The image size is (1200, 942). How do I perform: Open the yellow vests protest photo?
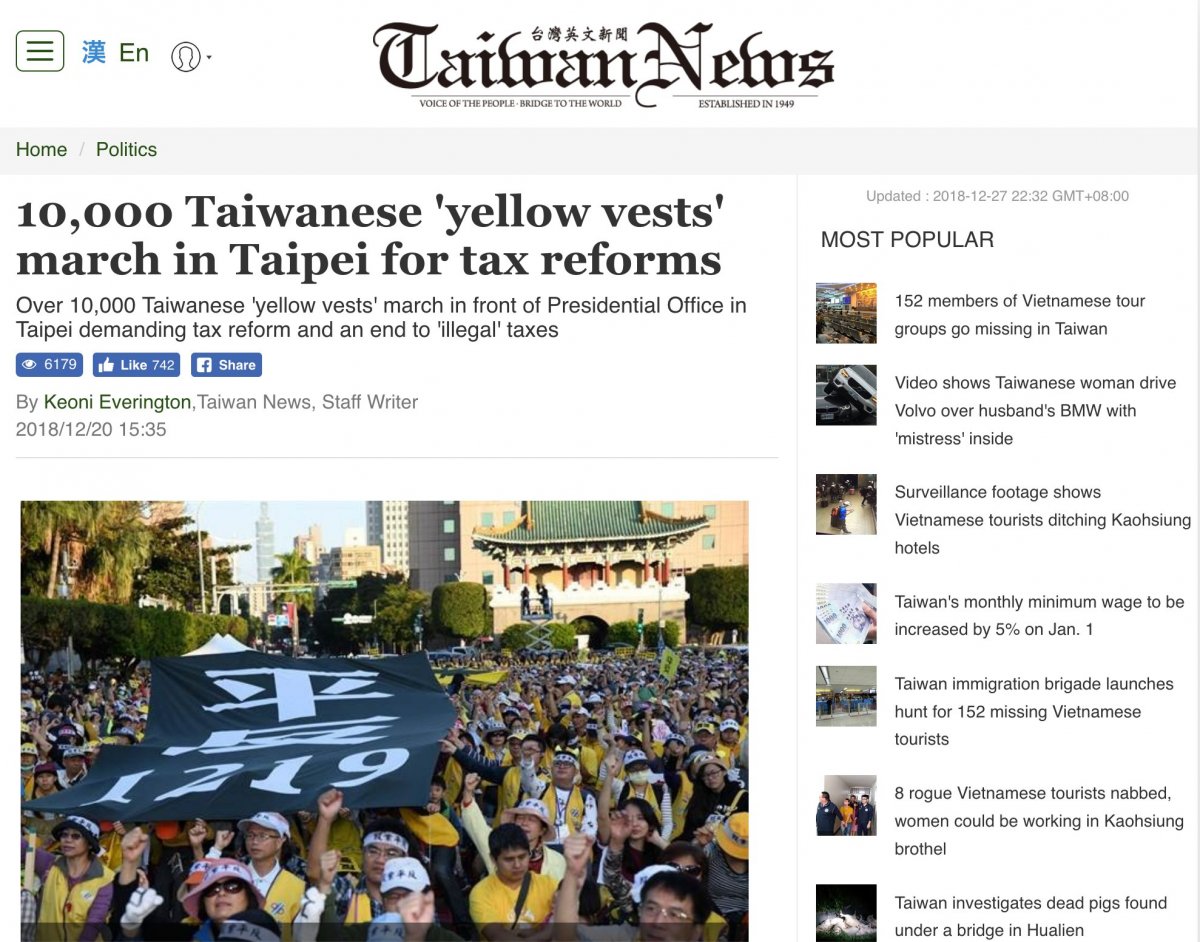[x=385, y=720]
